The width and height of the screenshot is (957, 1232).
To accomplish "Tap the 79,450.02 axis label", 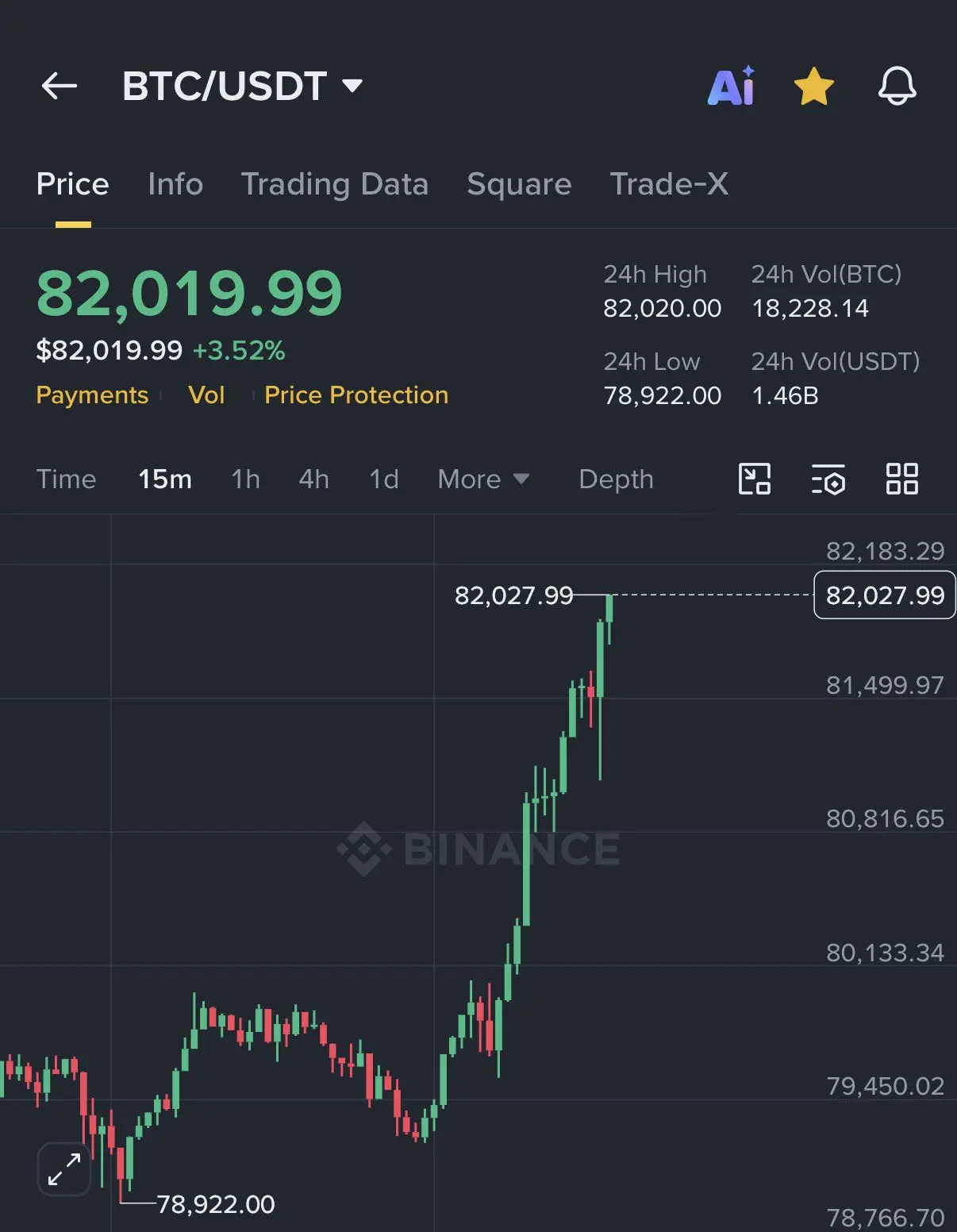I will pyautogui.click(x=885, y=1086).
